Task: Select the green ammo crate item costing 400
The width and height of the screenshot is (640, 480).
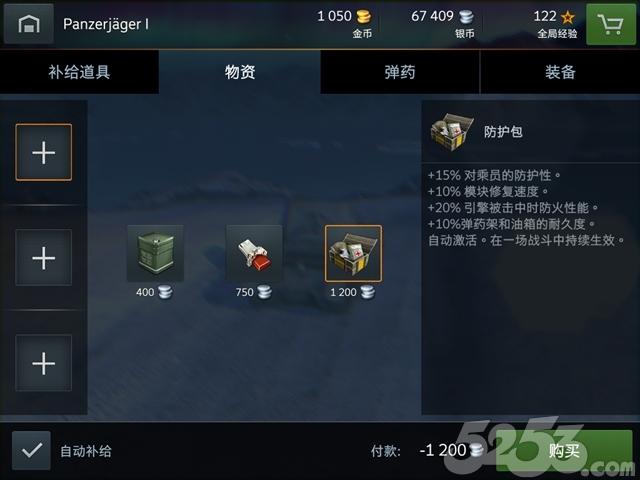Action: click(155, 253)
